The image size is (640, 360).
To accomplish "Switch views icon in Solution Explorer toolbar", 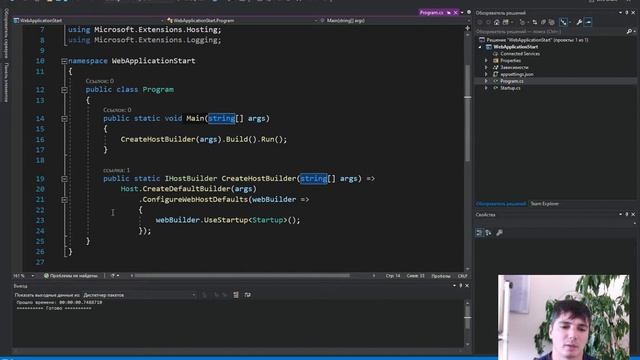I will tap(506, 22).
